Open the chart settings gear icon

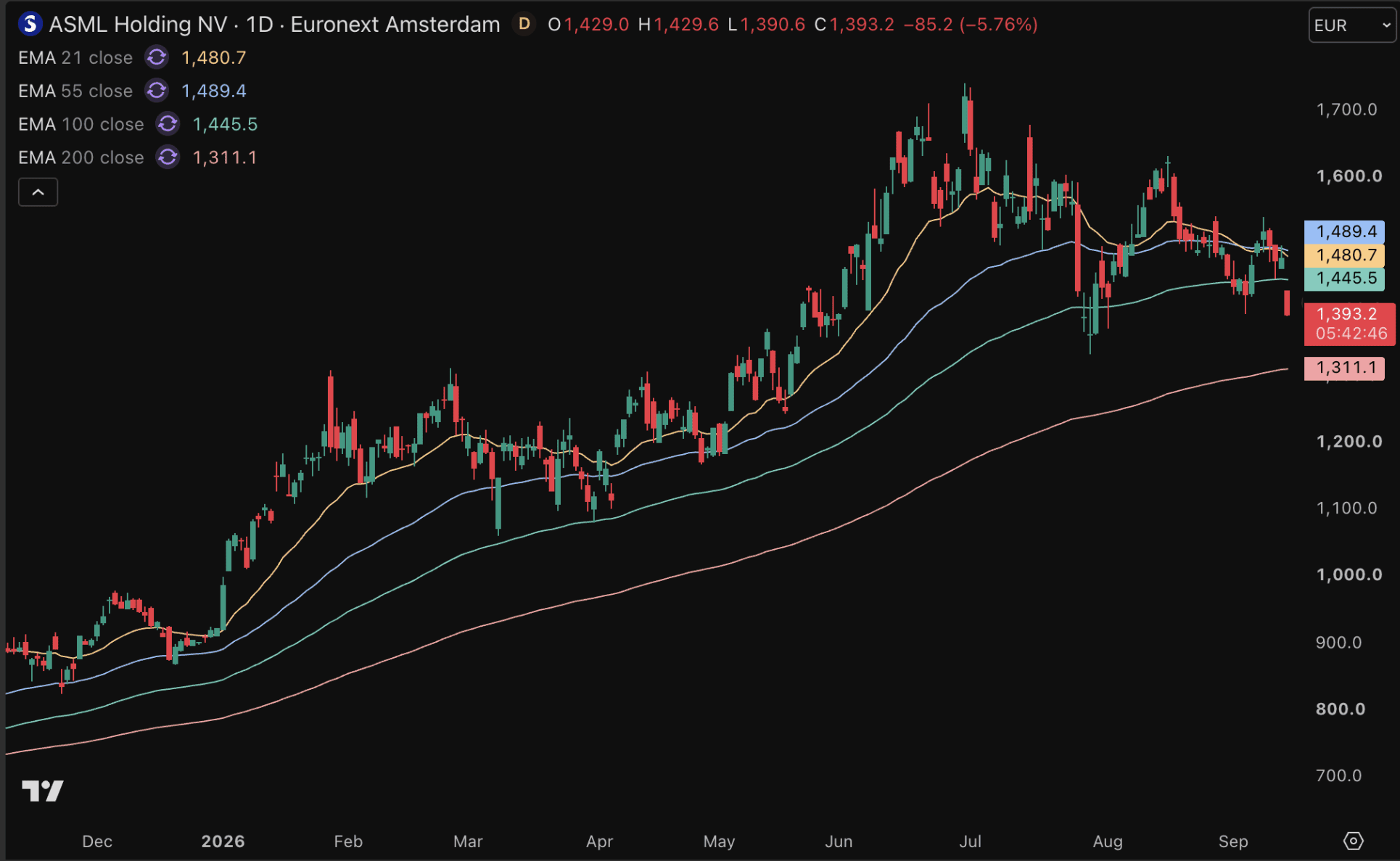point(1354,841)
